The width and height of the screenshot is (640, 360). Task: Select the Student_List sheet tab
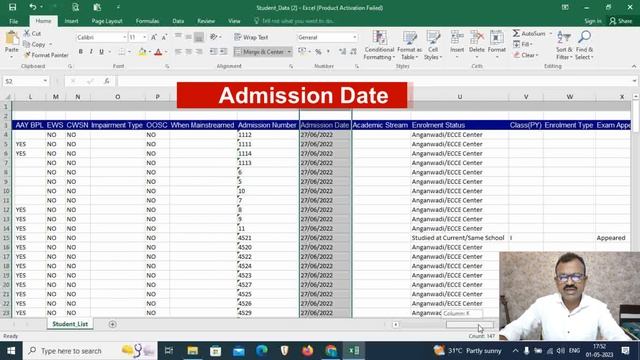tap(70, 324)
